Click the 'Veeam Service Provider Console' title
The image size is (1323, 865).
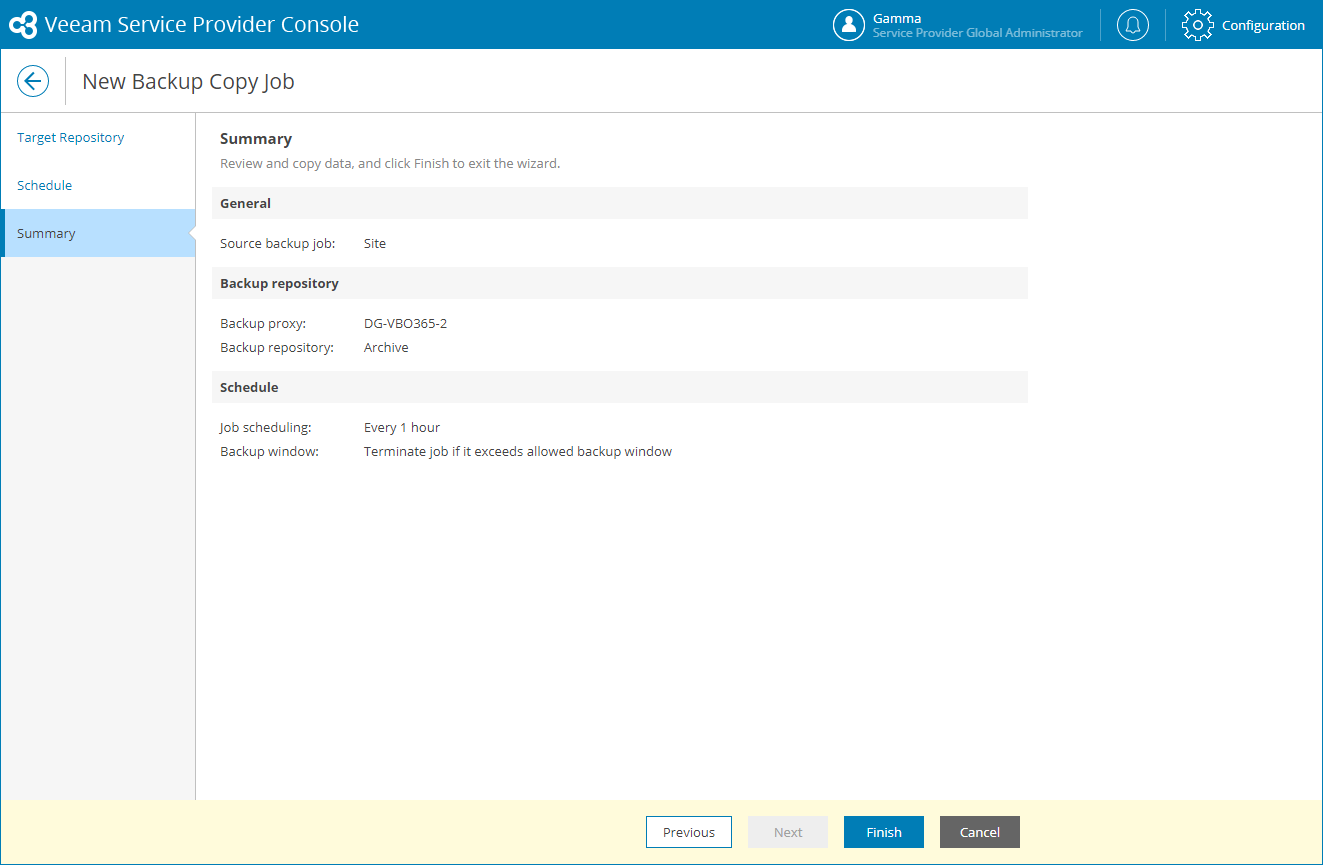(x=202, y=25)
